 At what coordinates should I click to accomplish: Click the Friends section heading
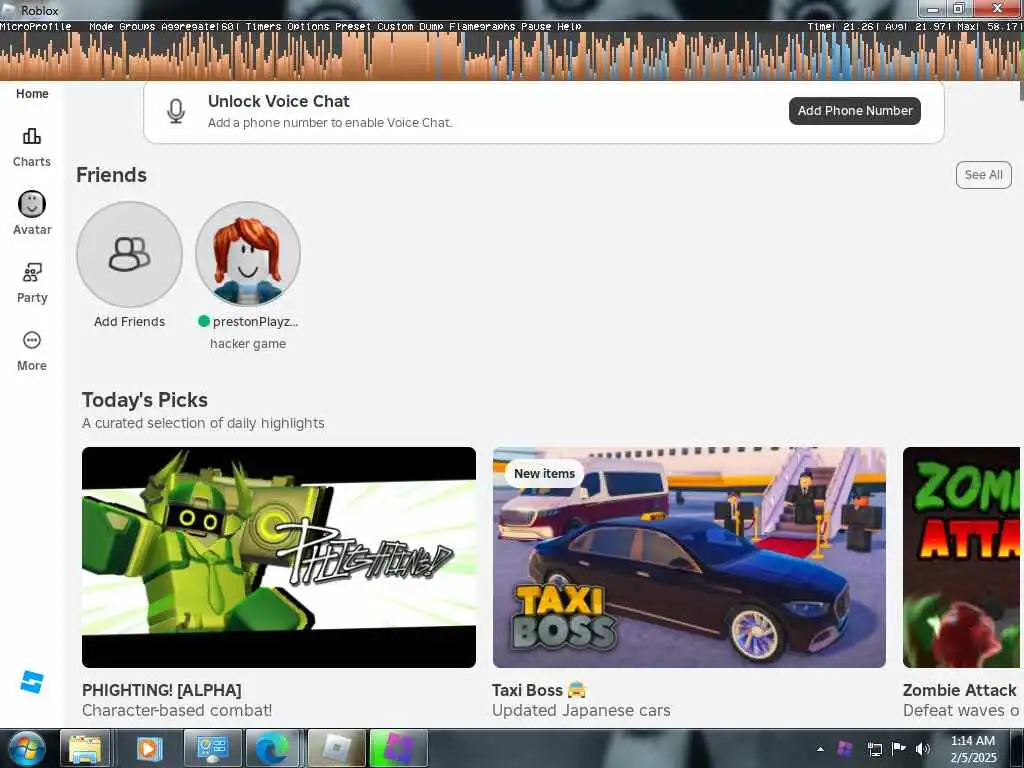pos(112,175)
